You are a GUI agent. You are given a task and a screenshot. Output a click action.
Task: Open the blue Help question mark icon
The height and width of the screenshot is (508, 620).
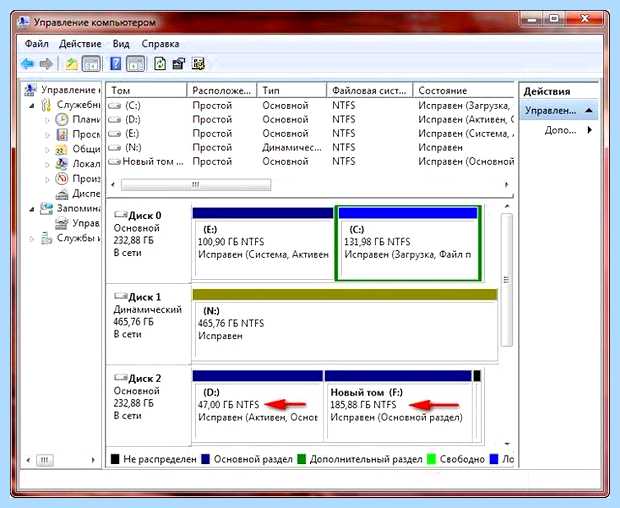coord(115,64)
